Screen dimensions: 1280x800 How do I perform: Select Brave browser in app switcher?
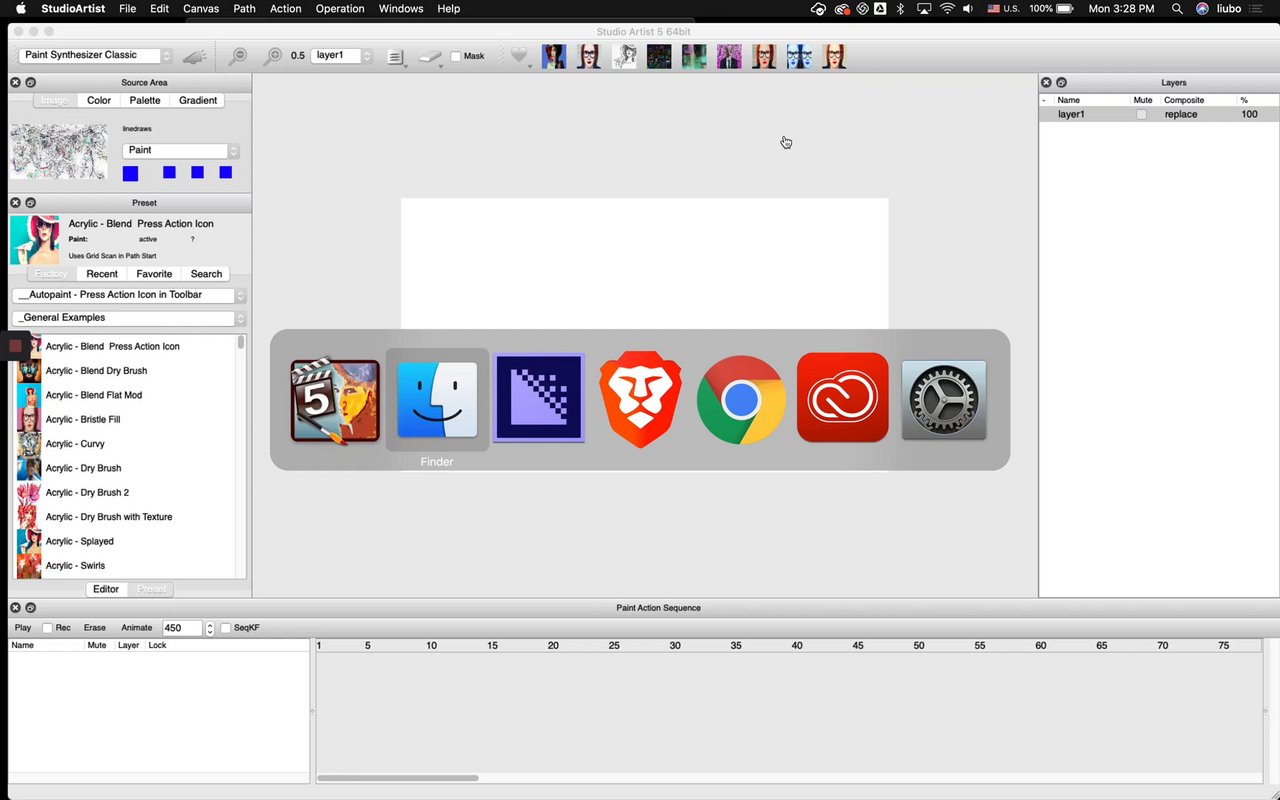640,399
